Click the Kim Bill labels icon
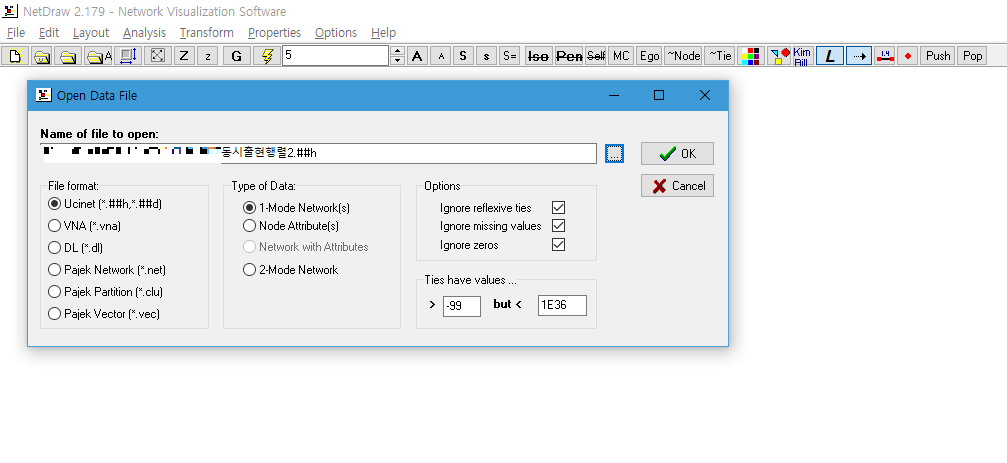This screenshot has height=463, width=1007. pyautogui.click(x=802, y=56)
